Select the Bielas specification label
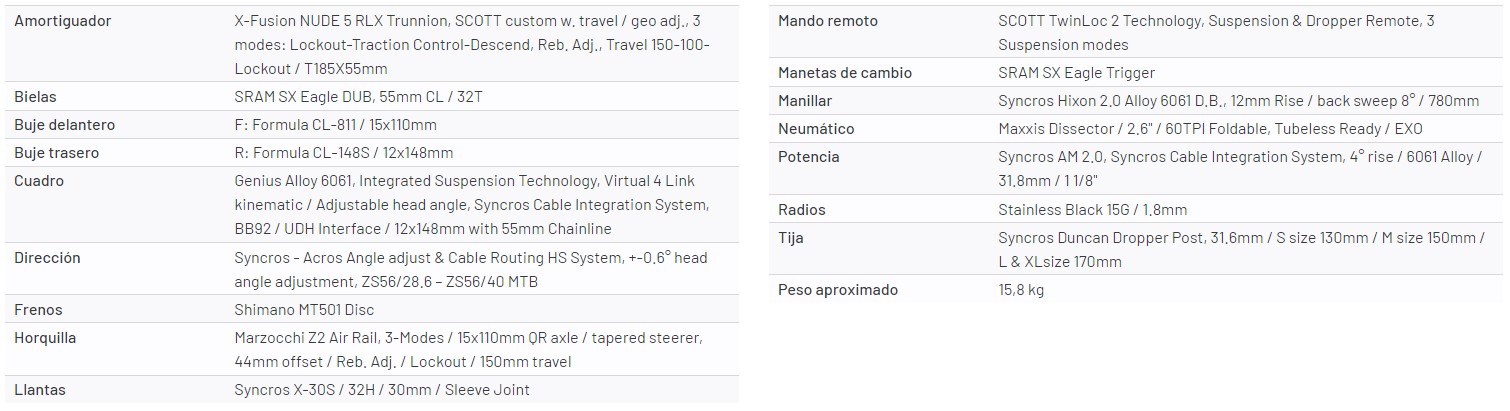 point(35,97)
